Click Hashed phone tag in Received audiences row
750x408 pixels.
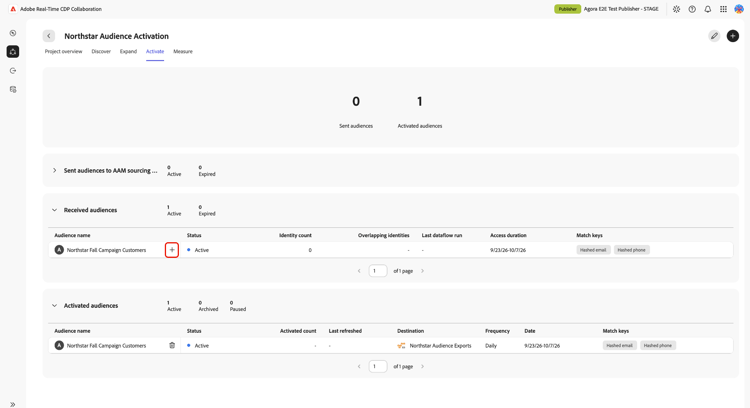[631, 250]
